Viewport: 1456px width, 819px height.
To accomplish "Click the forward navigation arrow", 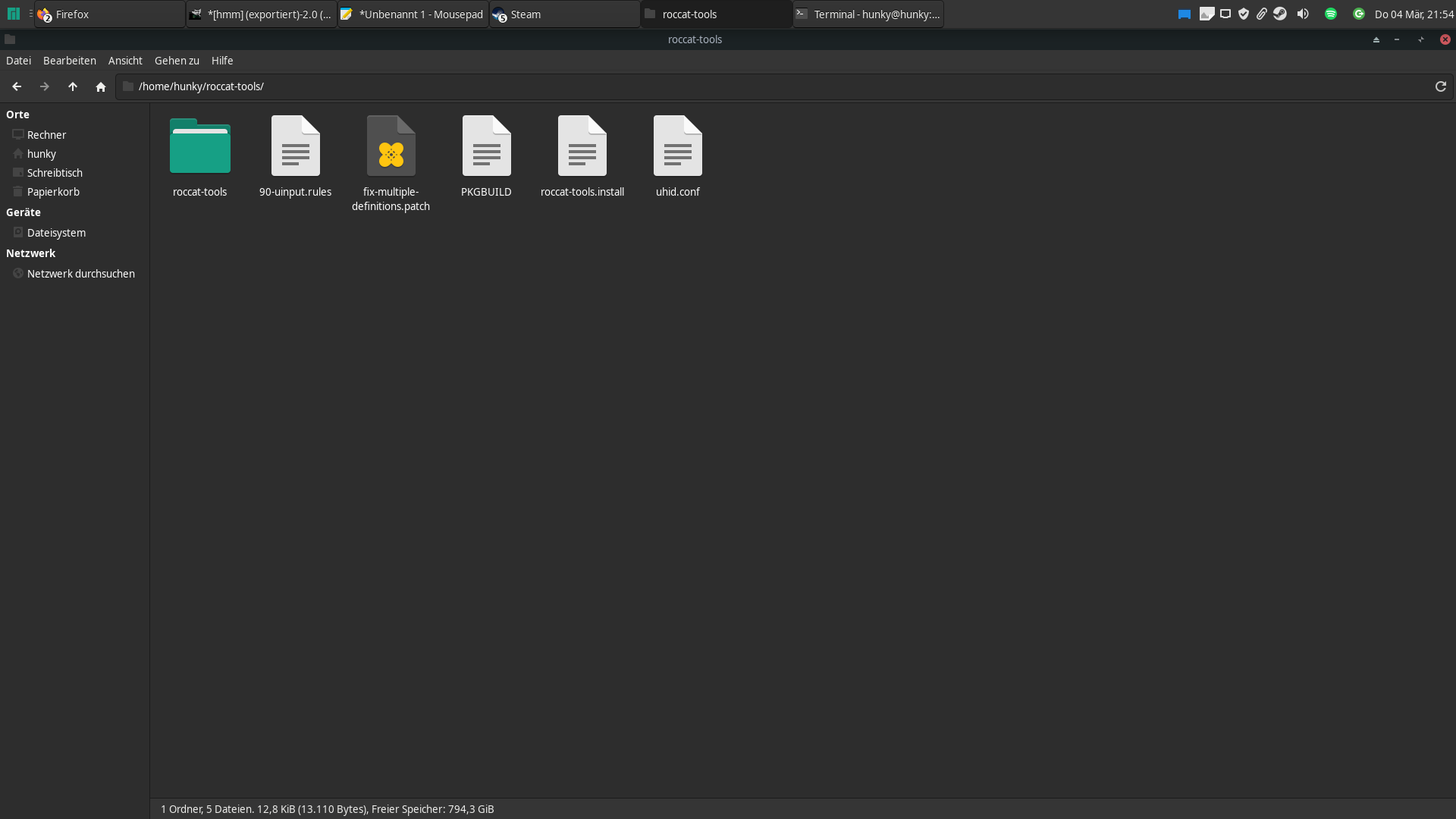I will point(45,86).
